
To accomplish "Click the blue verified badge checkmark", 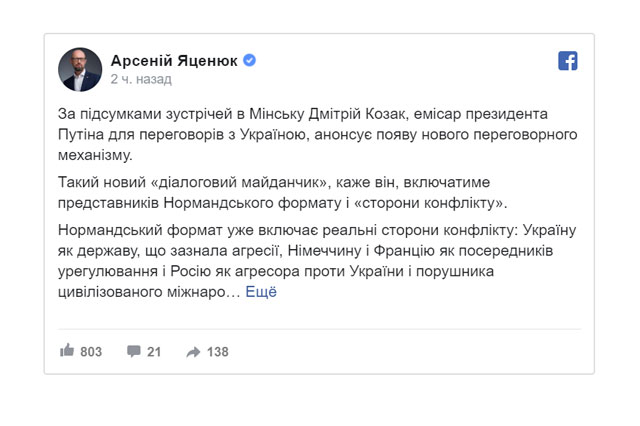I will pos(249,60).
